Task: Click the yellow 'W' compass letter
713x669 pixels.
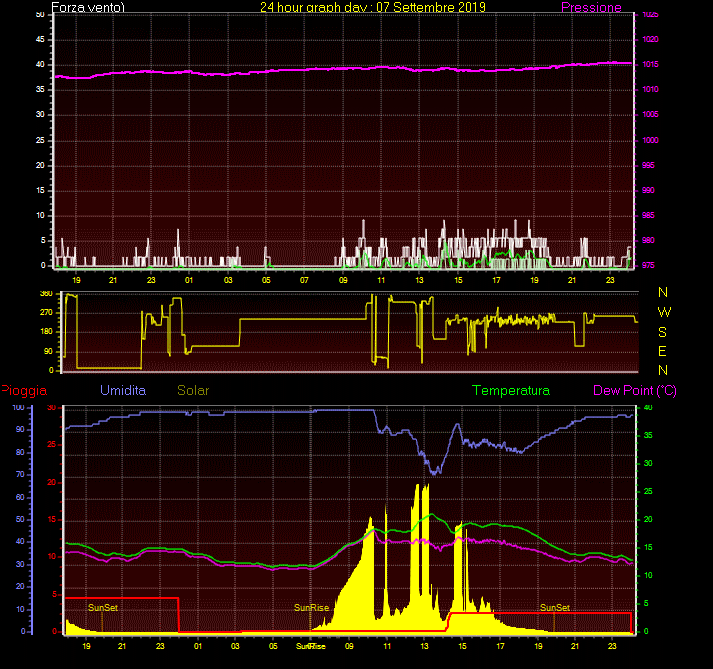Action: pyautogui.click(x=664, y=312)
